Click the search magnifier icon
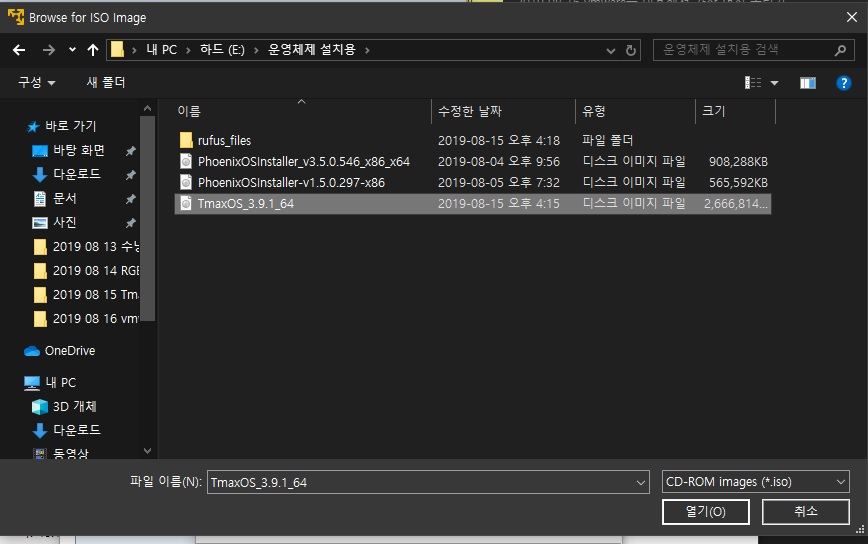The image size is (868, 544). point(840,50)
